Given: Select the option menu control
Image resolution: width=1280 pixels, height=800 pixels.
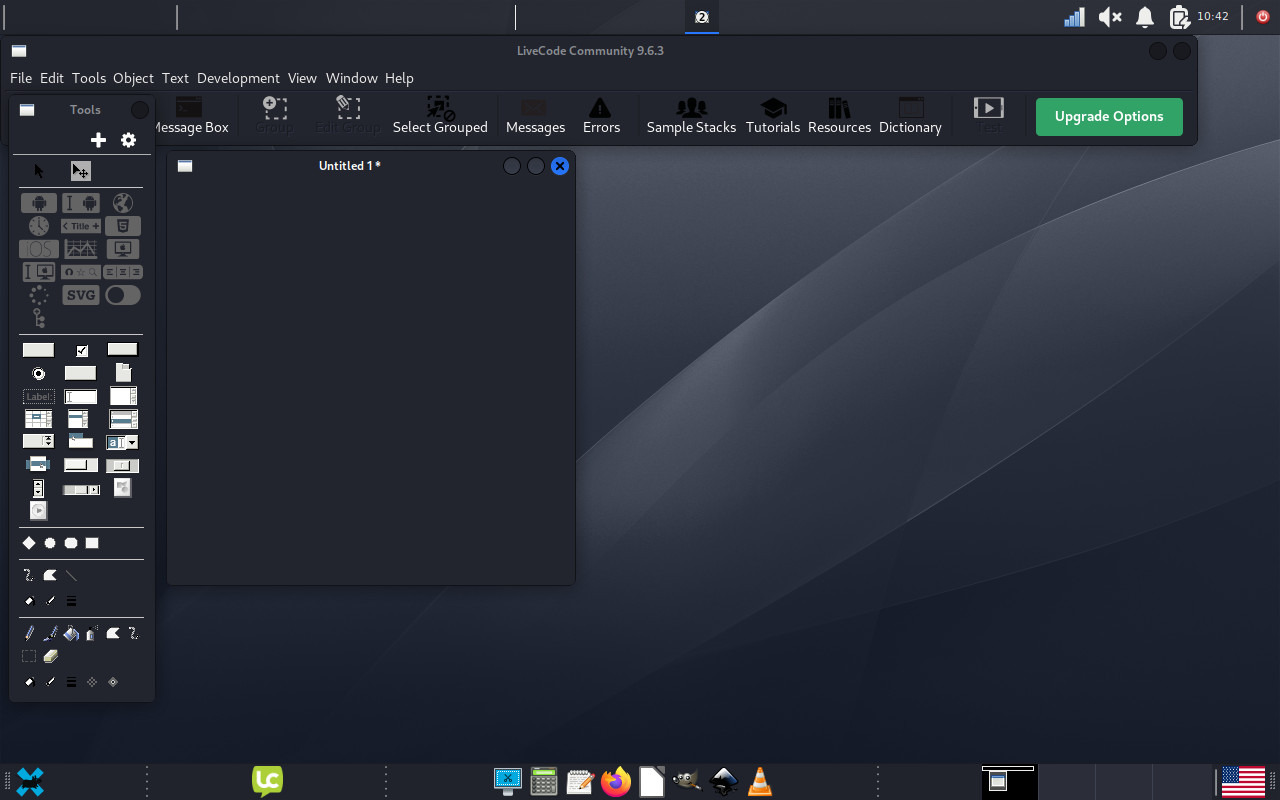Looking at the screenshot, I should tap(38, 441).
